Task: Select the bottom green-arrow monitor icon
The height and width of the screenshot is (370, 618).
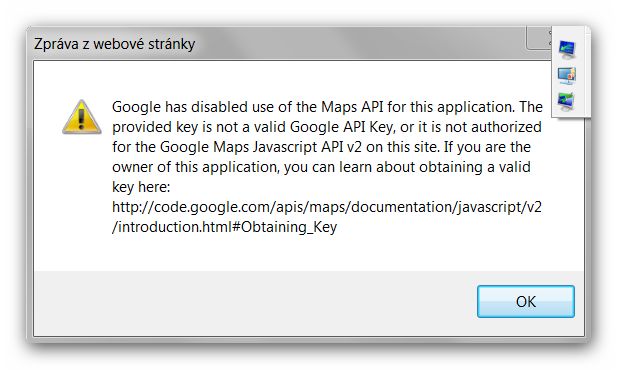Action: tap(566, 101)
